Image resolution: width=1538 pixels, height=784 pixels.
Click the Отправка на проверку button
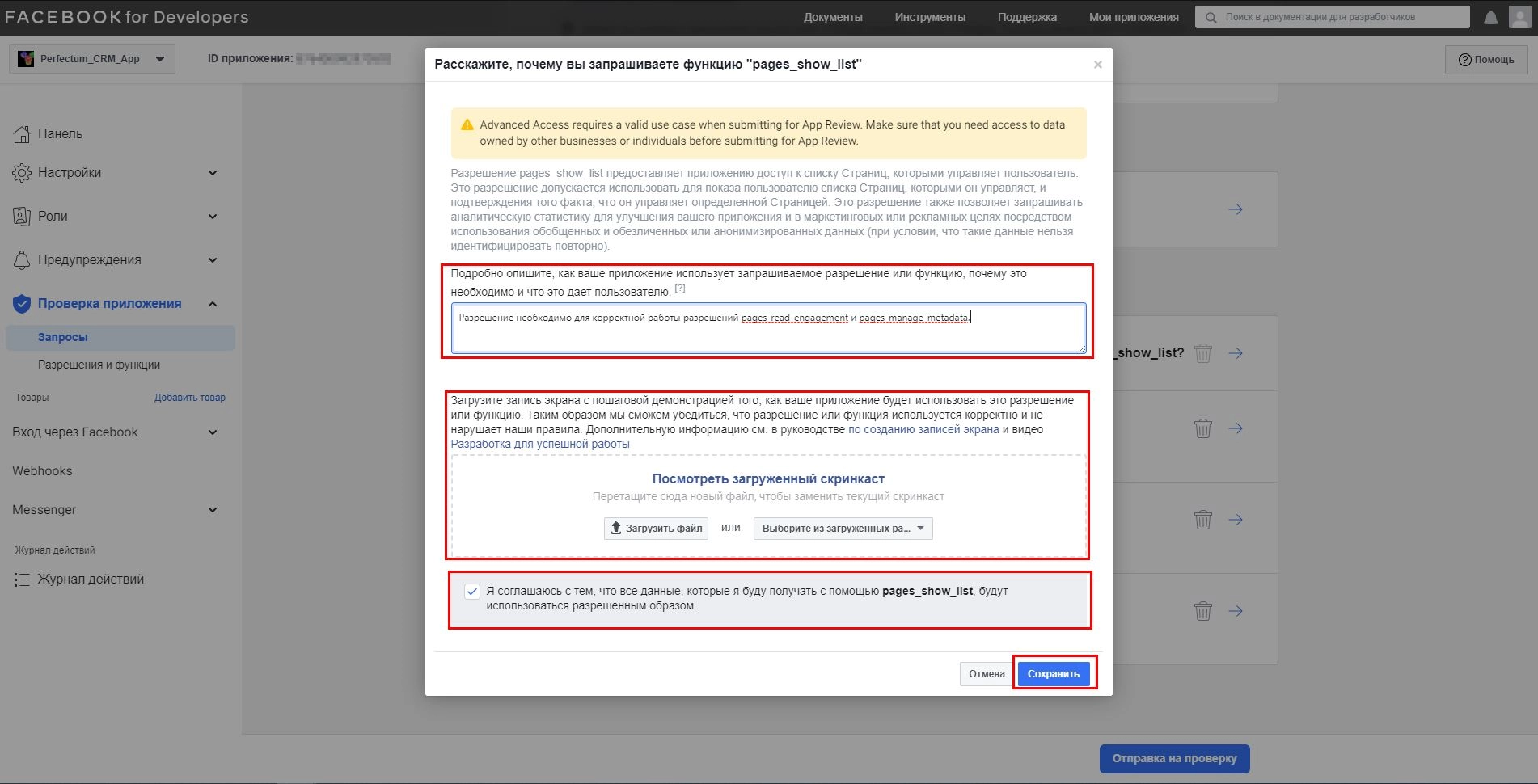[1174, 758]
